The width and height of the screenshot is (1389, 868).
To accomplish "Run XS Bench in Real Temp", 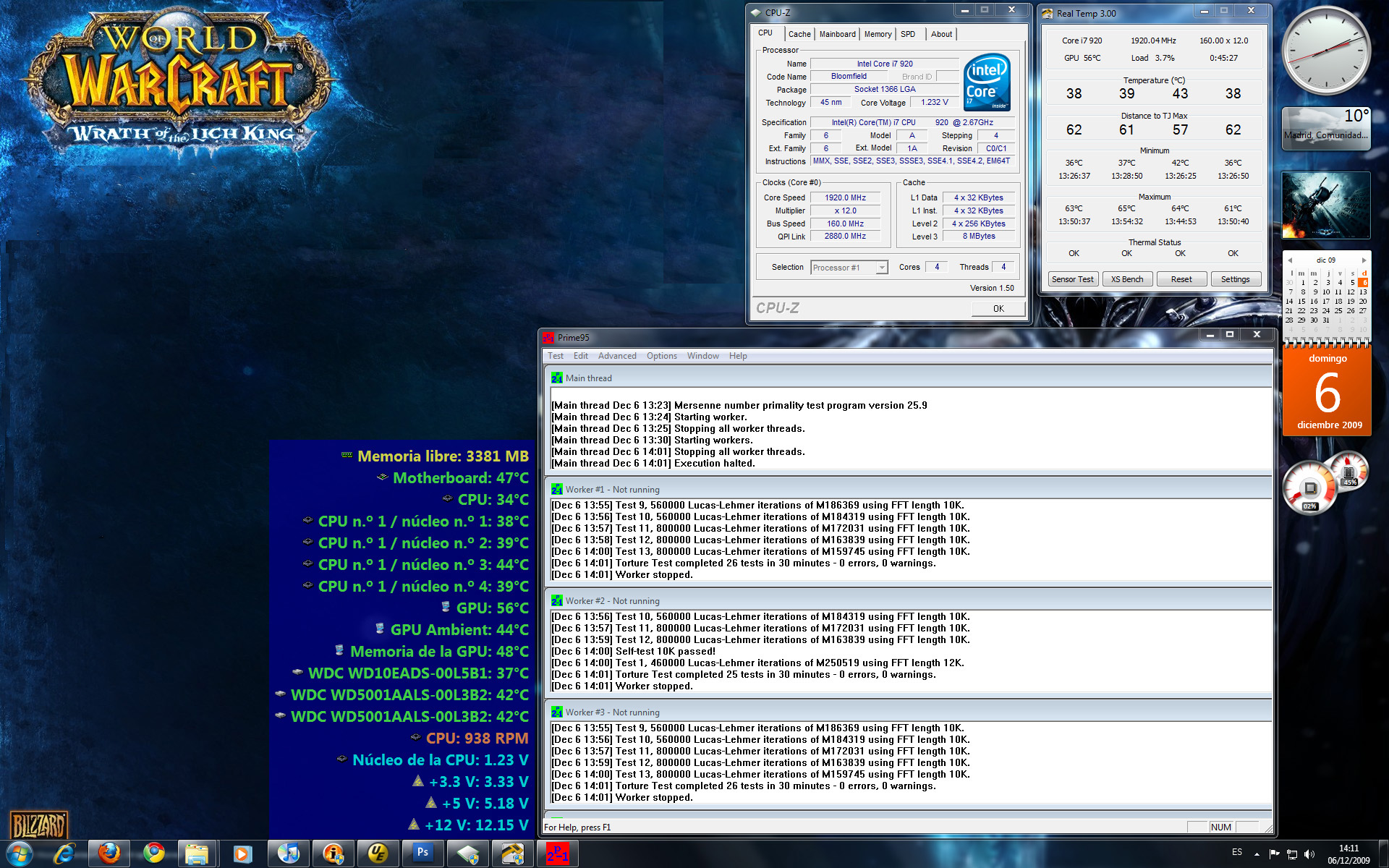I will (1127, 279).
